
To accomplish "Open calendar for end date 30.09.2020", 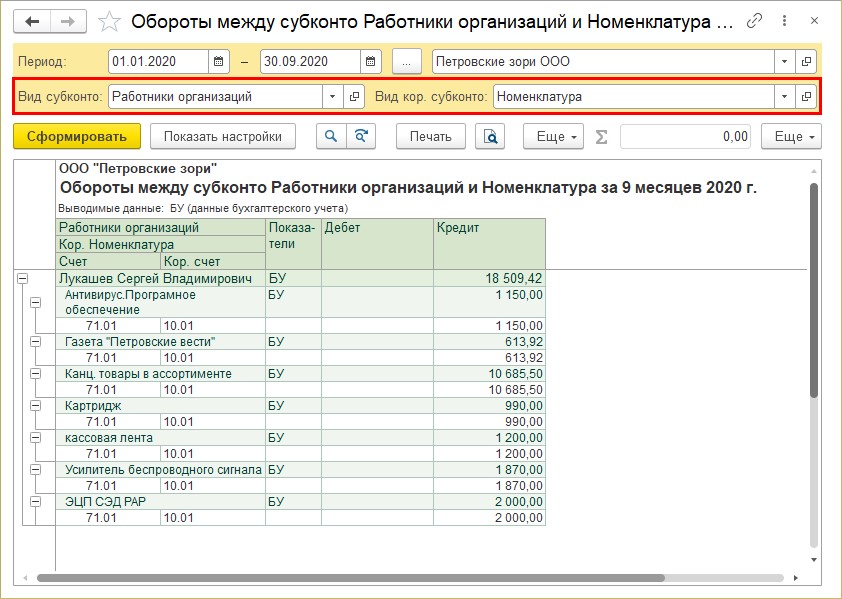I will 371,61.
